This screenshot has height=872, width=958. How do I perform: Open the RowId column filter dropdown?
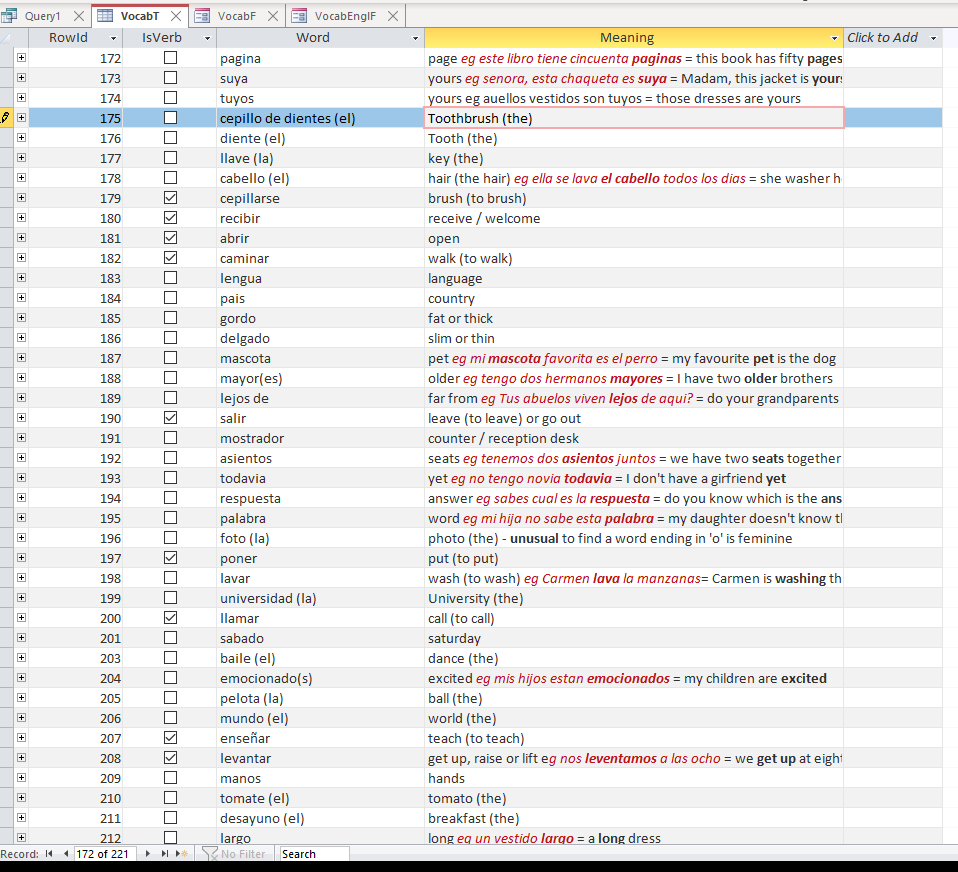[113, 38]
